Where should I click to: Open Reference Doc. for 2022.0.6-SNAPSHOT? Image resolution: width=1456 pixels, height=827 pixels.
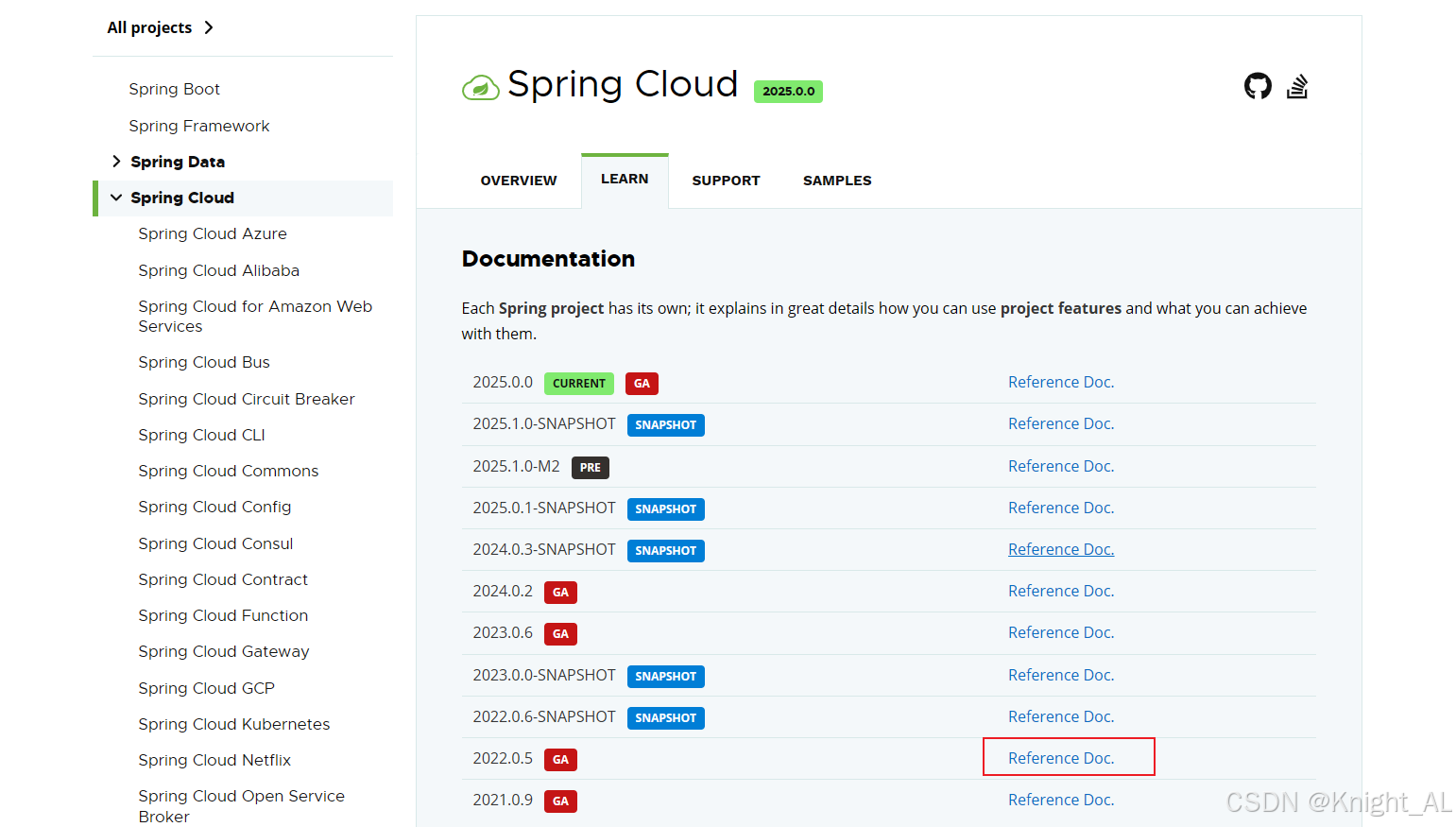(1061, 716)
